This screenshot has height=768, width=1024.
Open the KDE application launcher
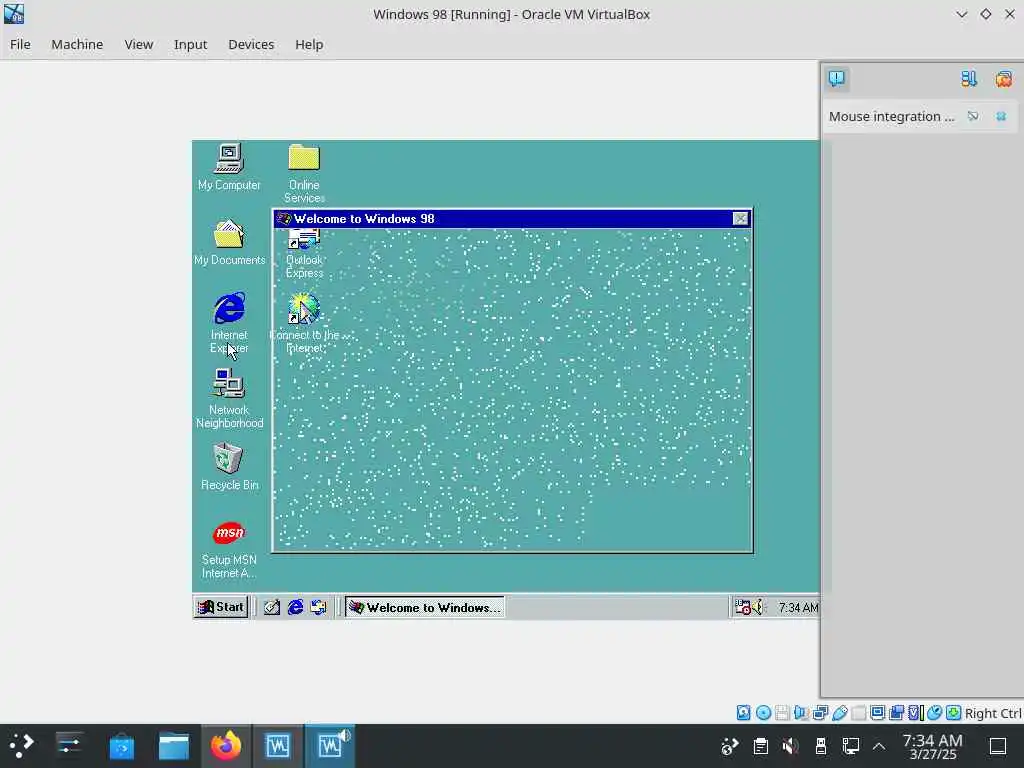(22, 745)
